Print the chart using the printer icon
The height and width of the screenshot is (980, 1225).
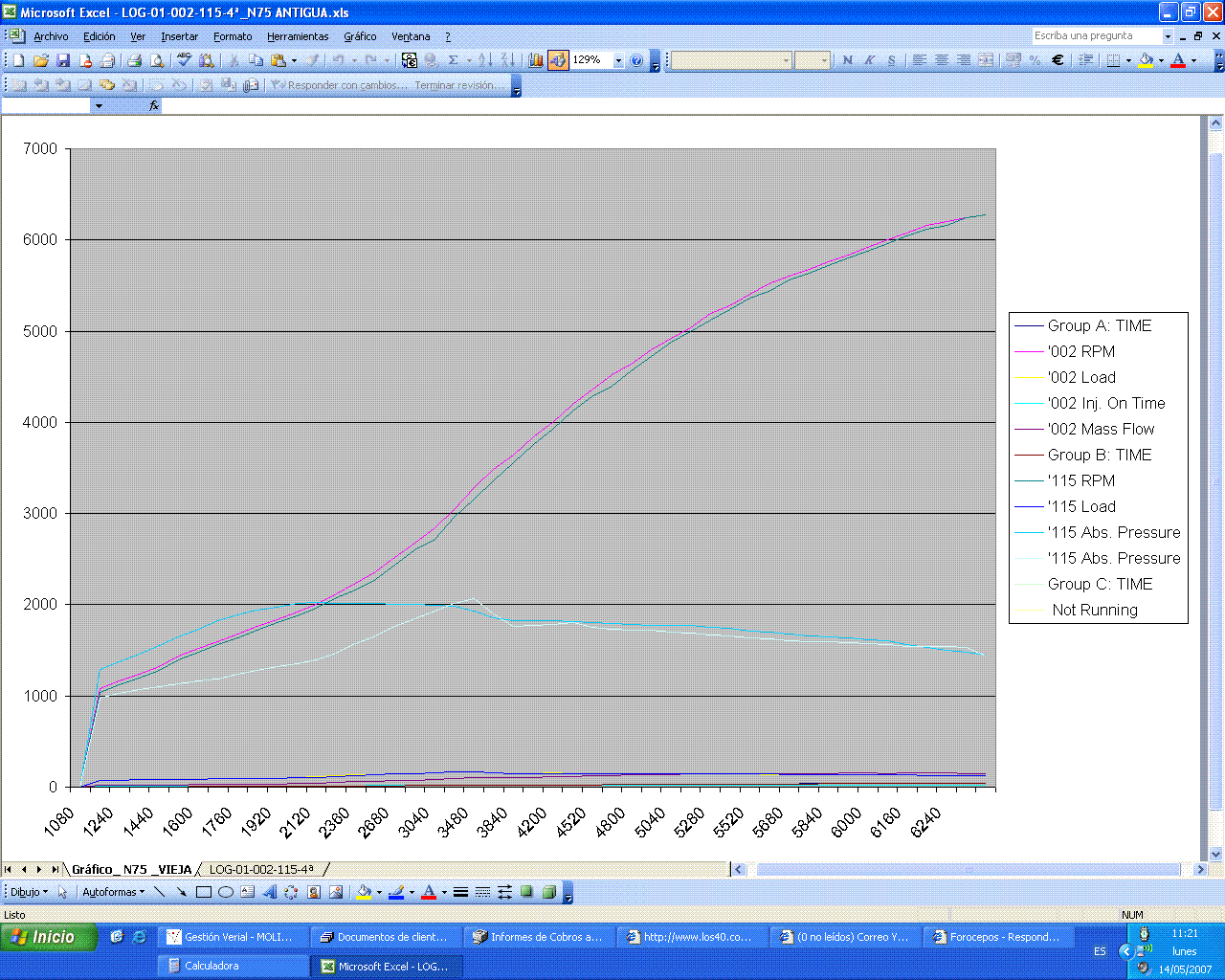pos(135,60)
